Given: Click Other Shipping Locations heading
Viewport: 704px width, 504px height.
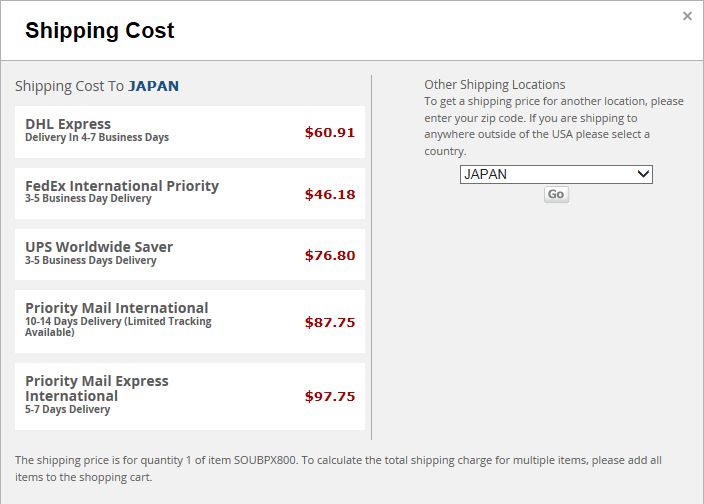Looking at the screenshot, I should pos(494,84).
